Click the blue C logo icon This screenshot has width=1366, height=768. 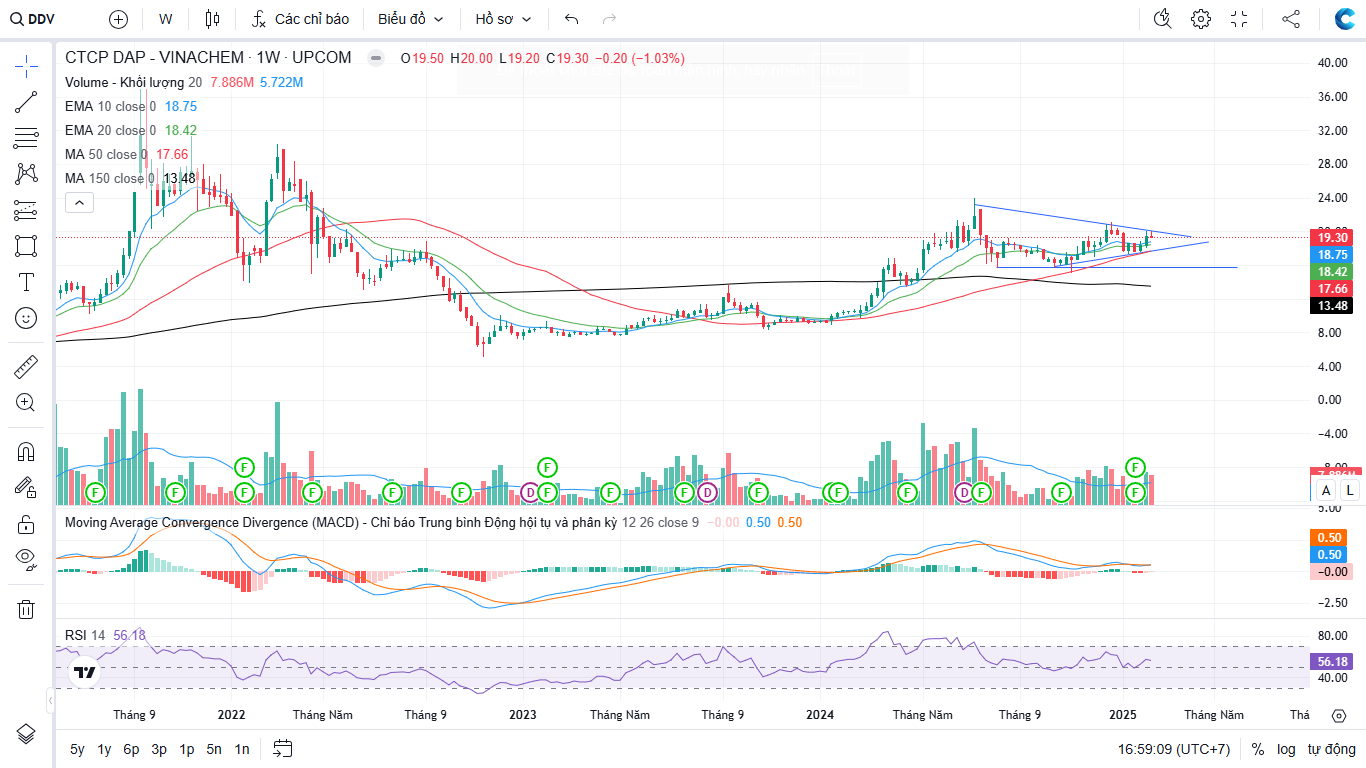click(1345, 19)
